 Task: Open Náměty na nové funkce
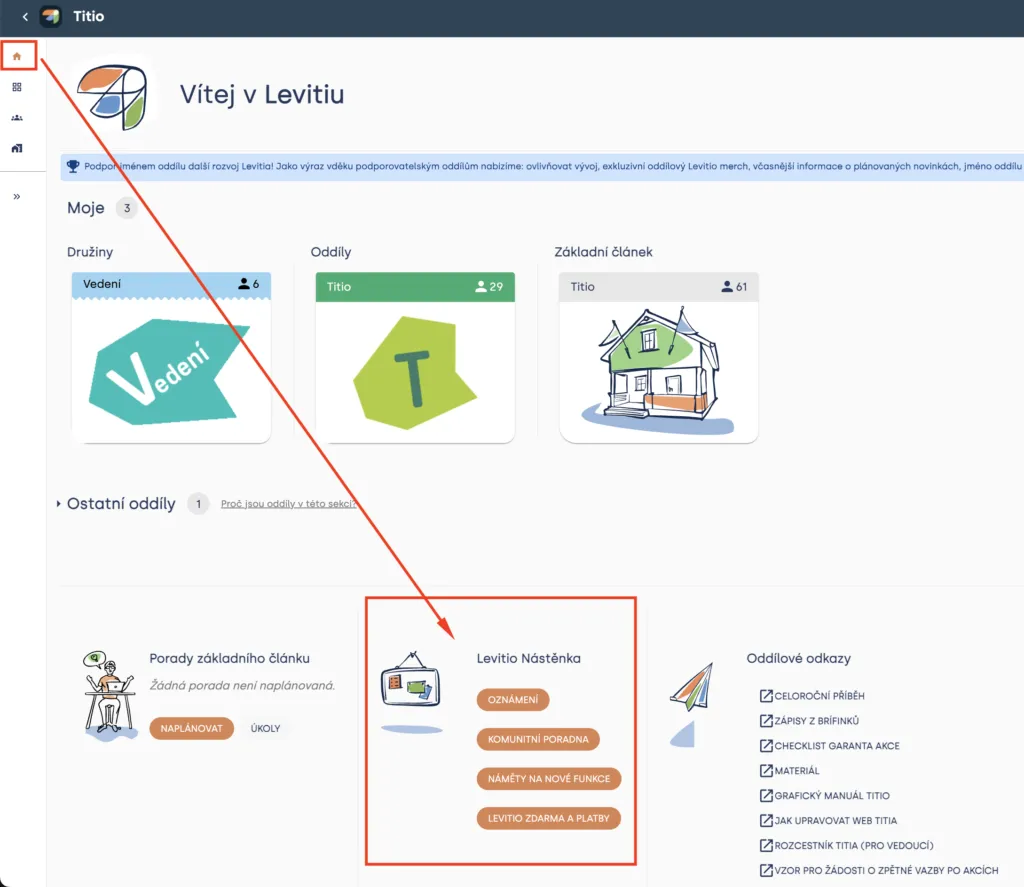tap(549, 779)
